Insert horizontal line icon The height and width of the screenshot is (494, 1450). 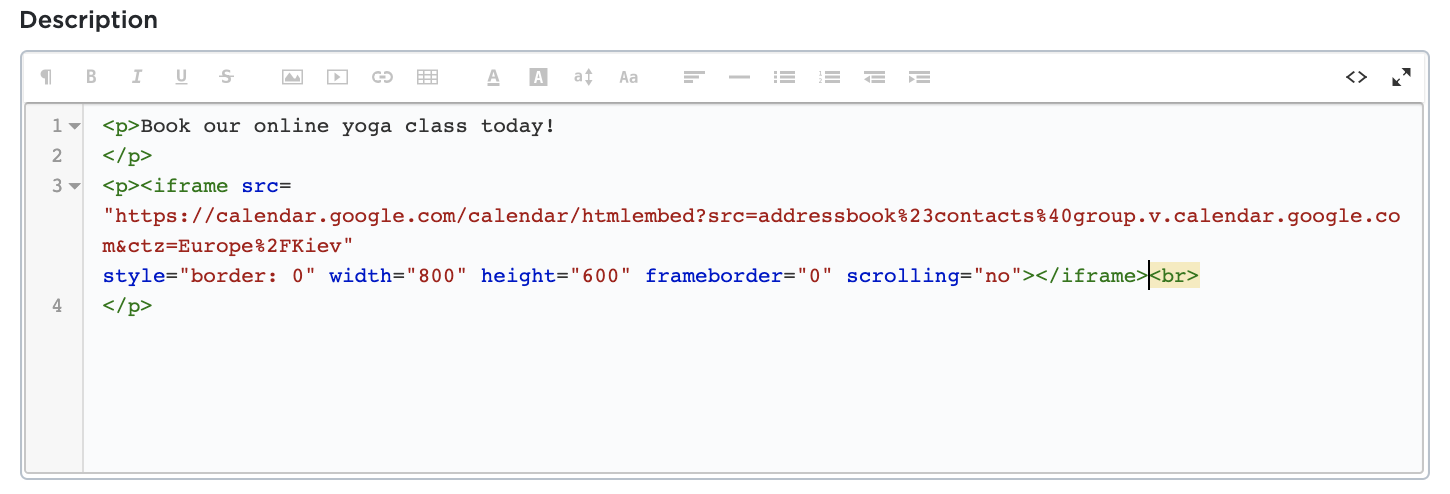(x=739, y=77)
